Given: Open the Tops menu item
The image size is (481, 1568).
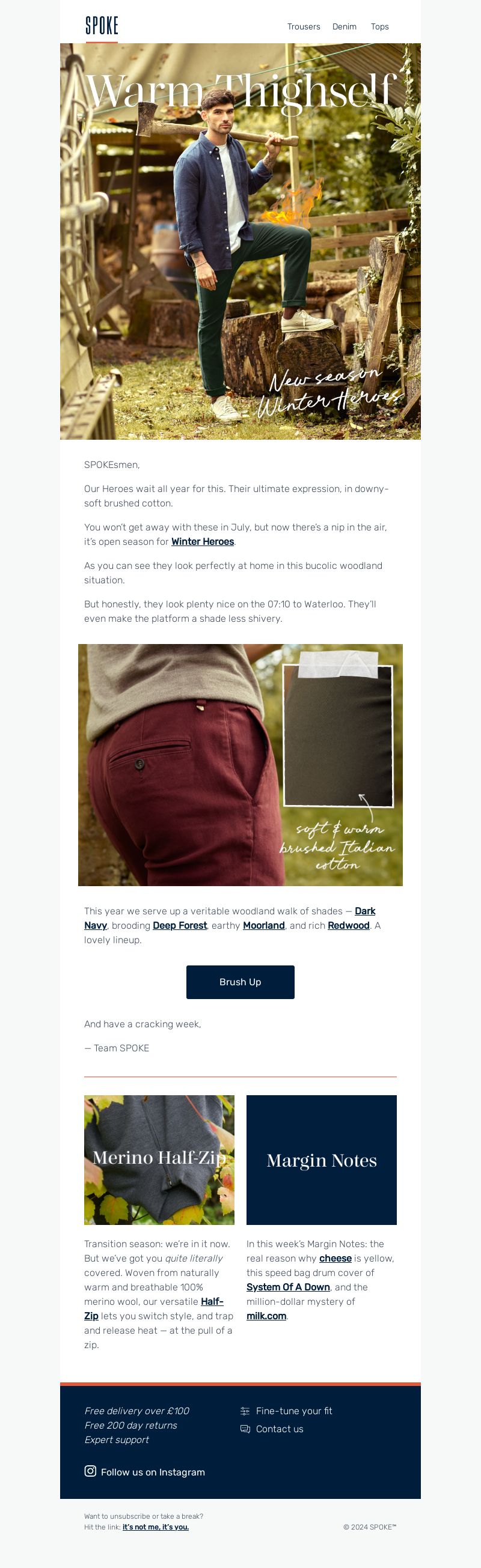Looking at the screenshot, I should click(380, 27).
